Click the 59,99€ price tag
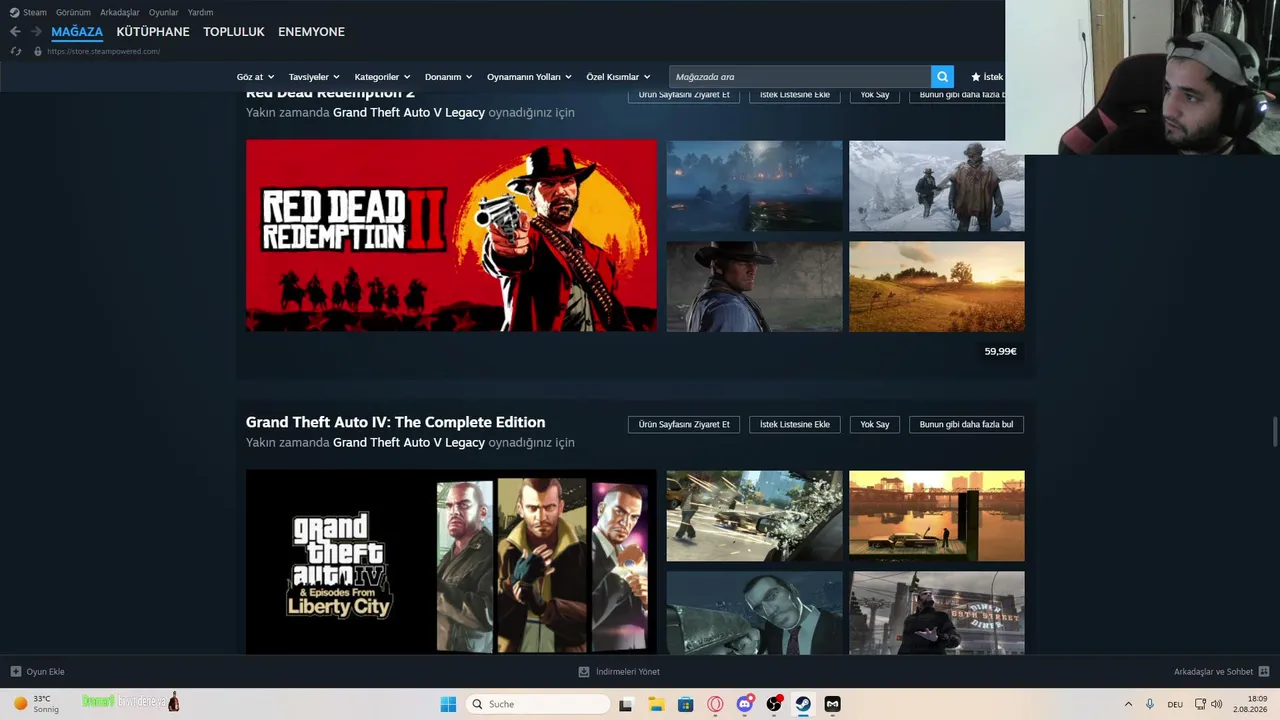Viewport: 1280px width, 720px height. 1000,351
